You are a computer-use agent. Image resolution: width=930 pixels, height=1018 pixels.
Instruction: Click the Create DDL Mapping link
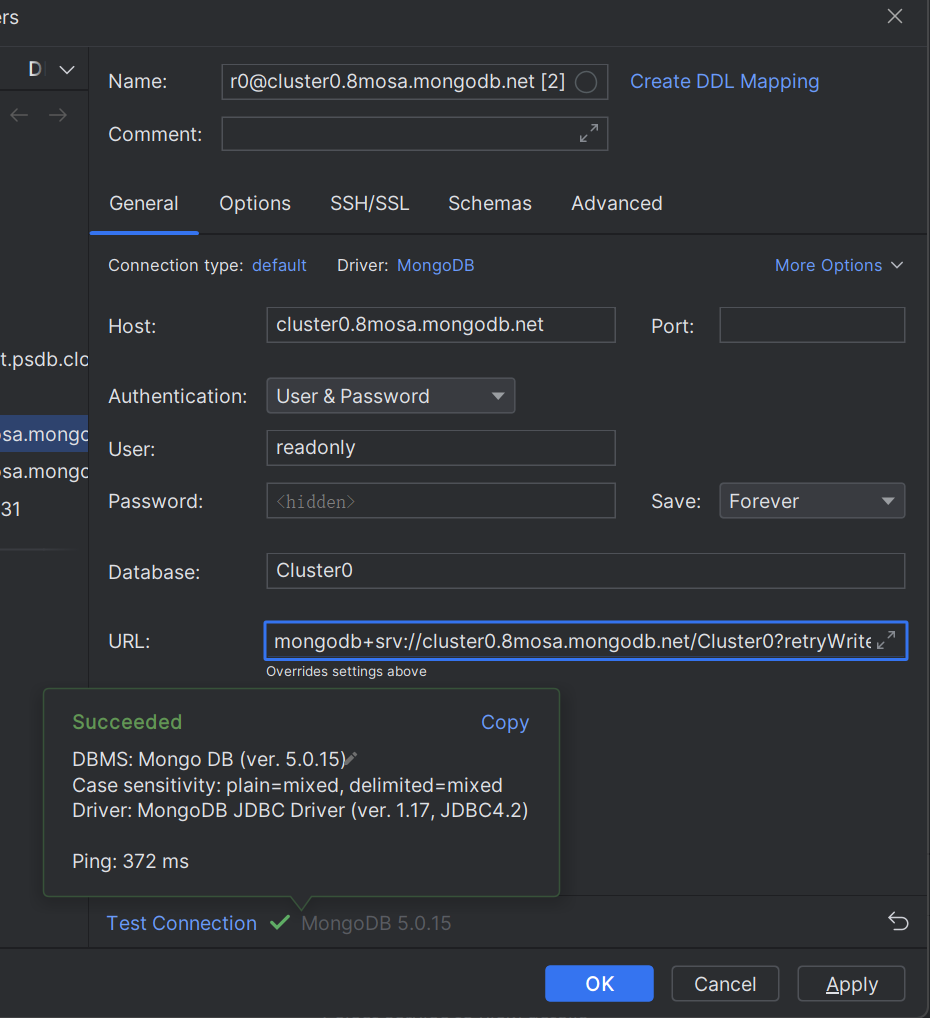pos(724,81)
